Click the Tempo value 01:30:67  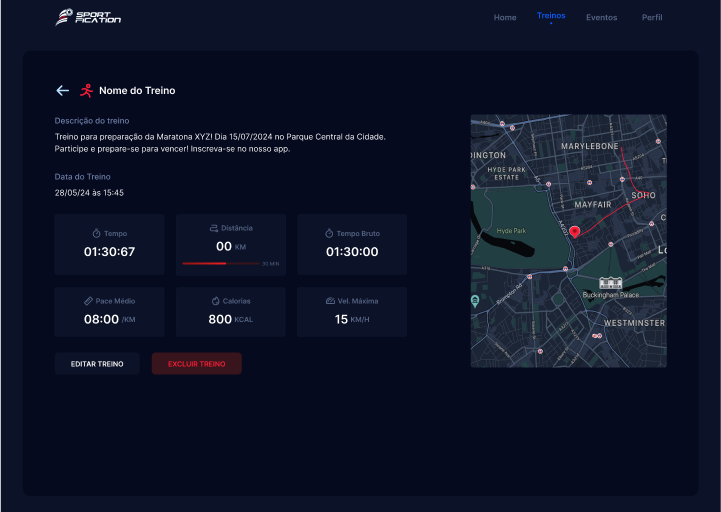[x=109, y=252]
